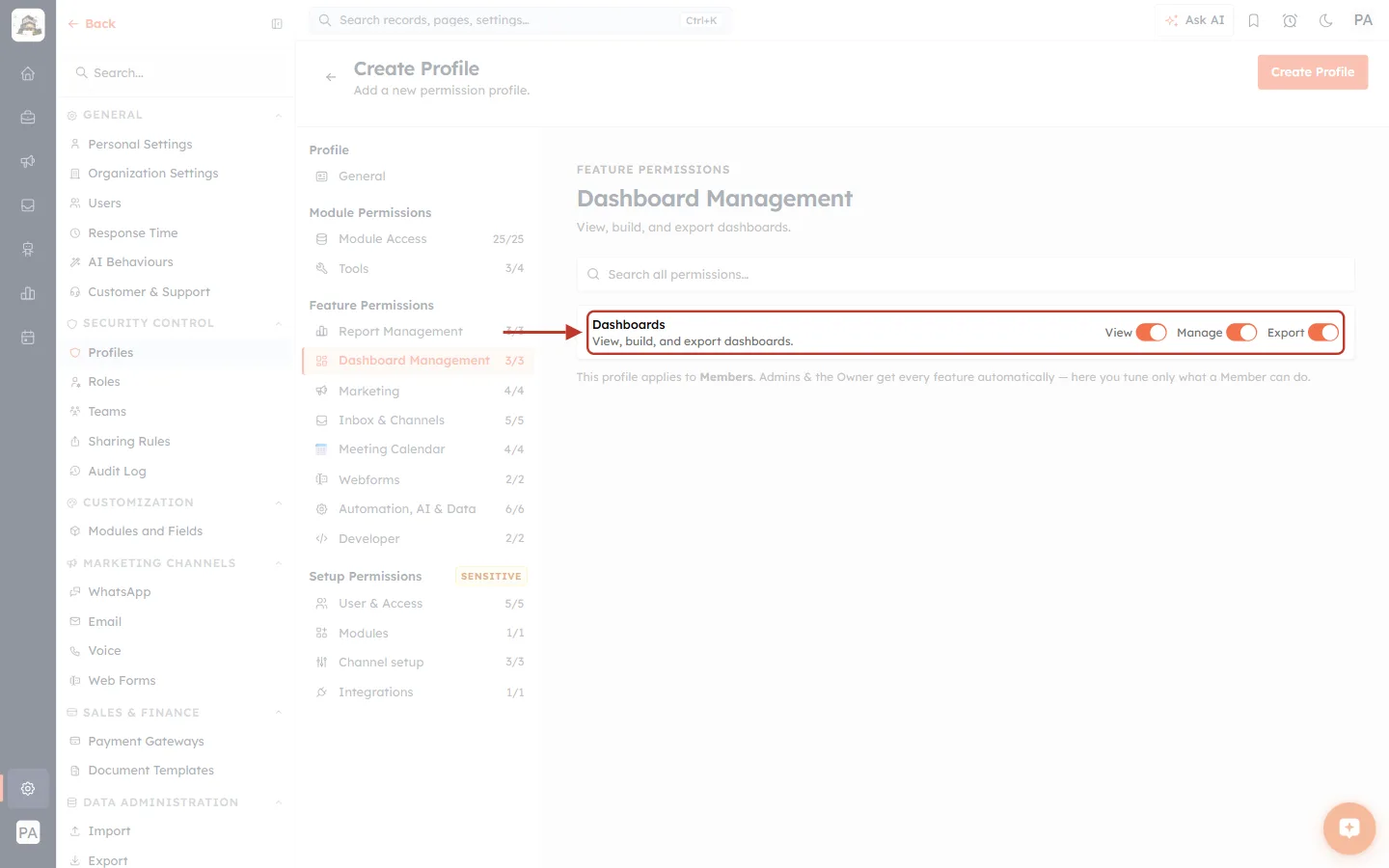Open the Developer permissions item
1389x868 pixels.
418,539
